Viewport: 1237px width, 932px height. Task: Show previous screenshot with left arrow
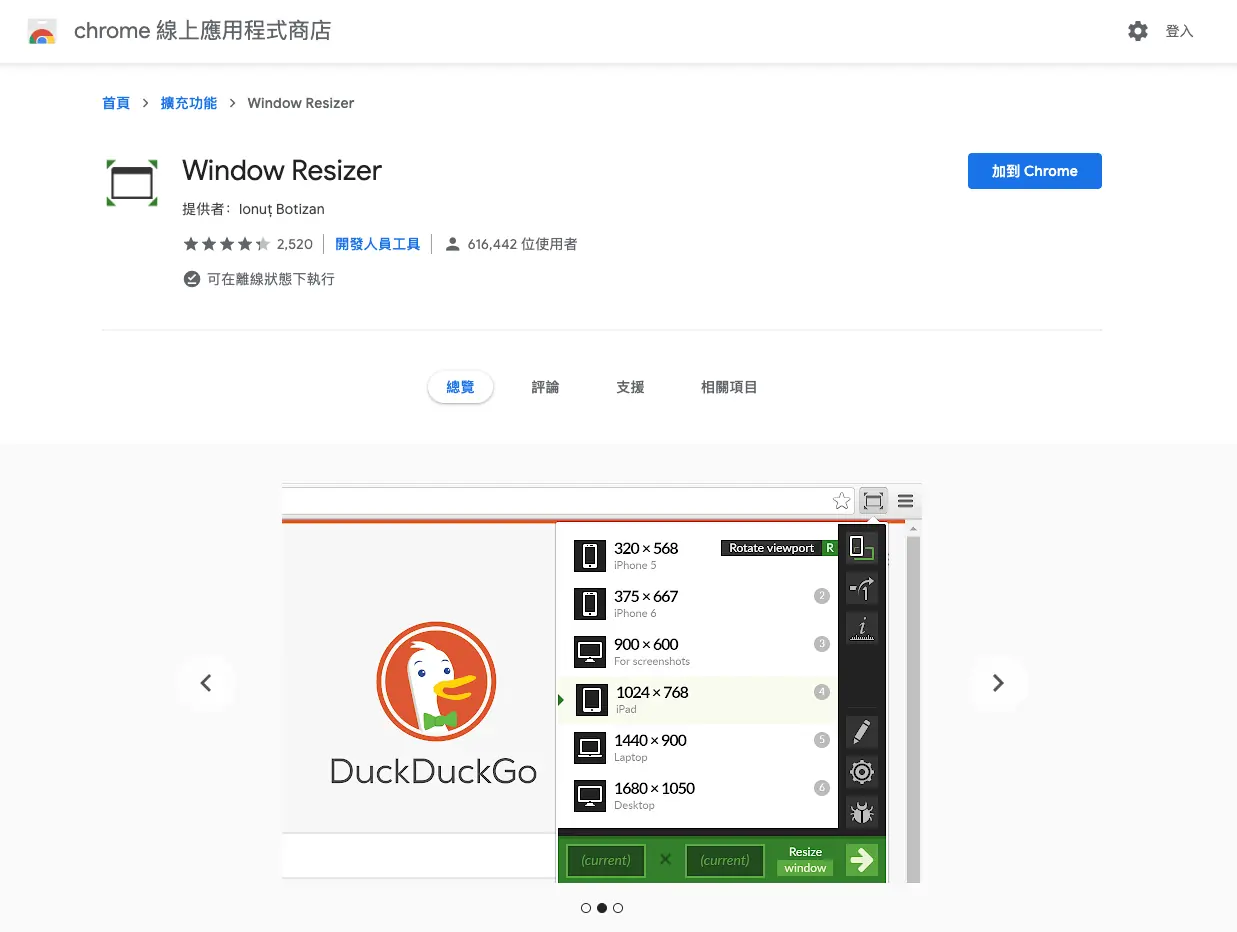click(206, 683)
